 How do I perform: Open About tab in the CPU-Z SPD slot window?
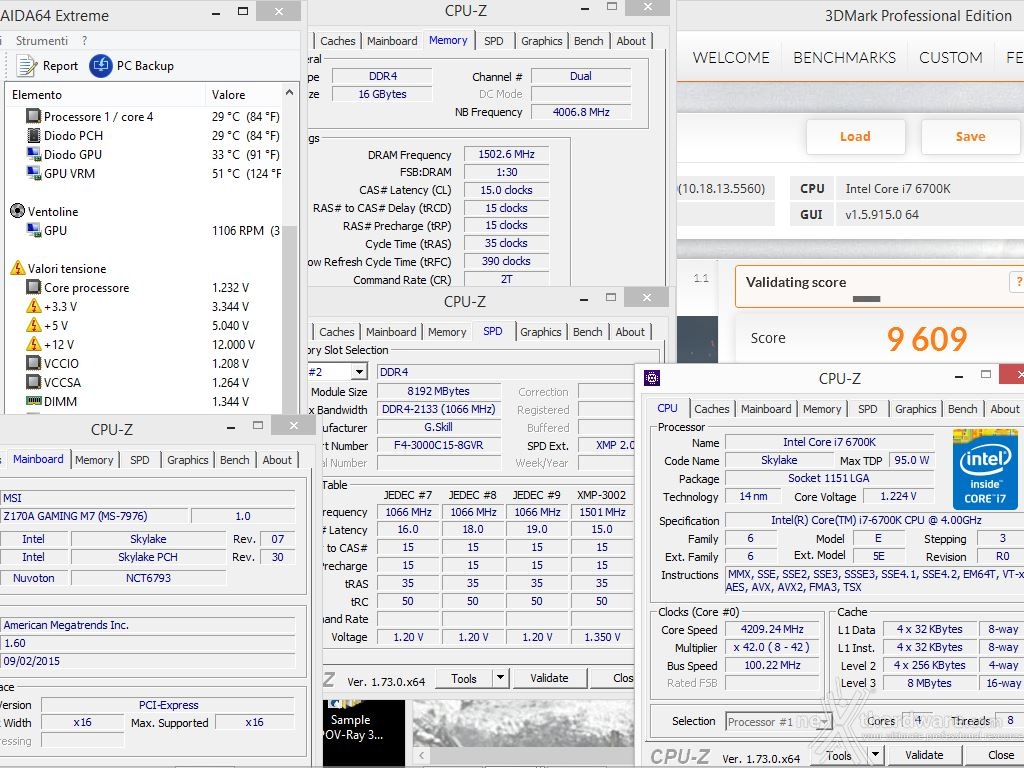tap(630, 332)
